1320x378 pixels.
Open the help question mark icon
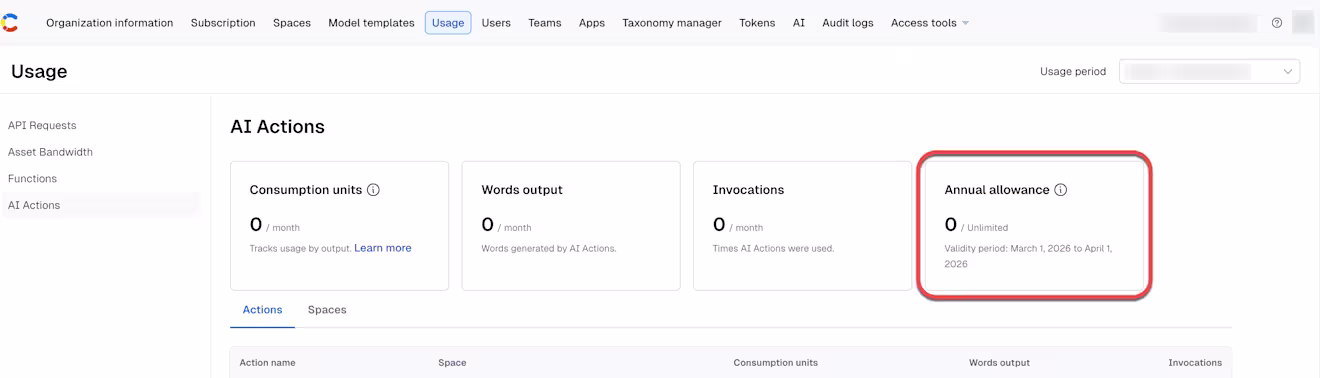pyautogui.click(x=1277, y=23)
